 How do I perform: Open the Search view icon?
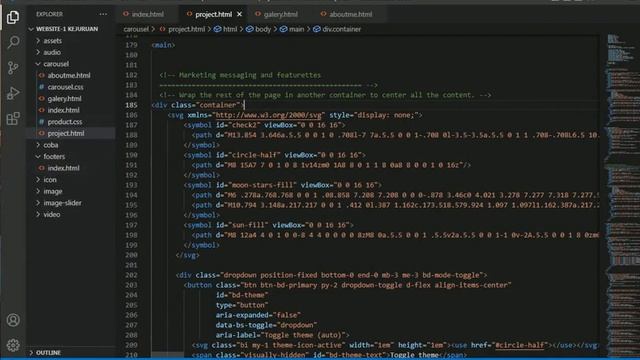(x=13, y=42)
